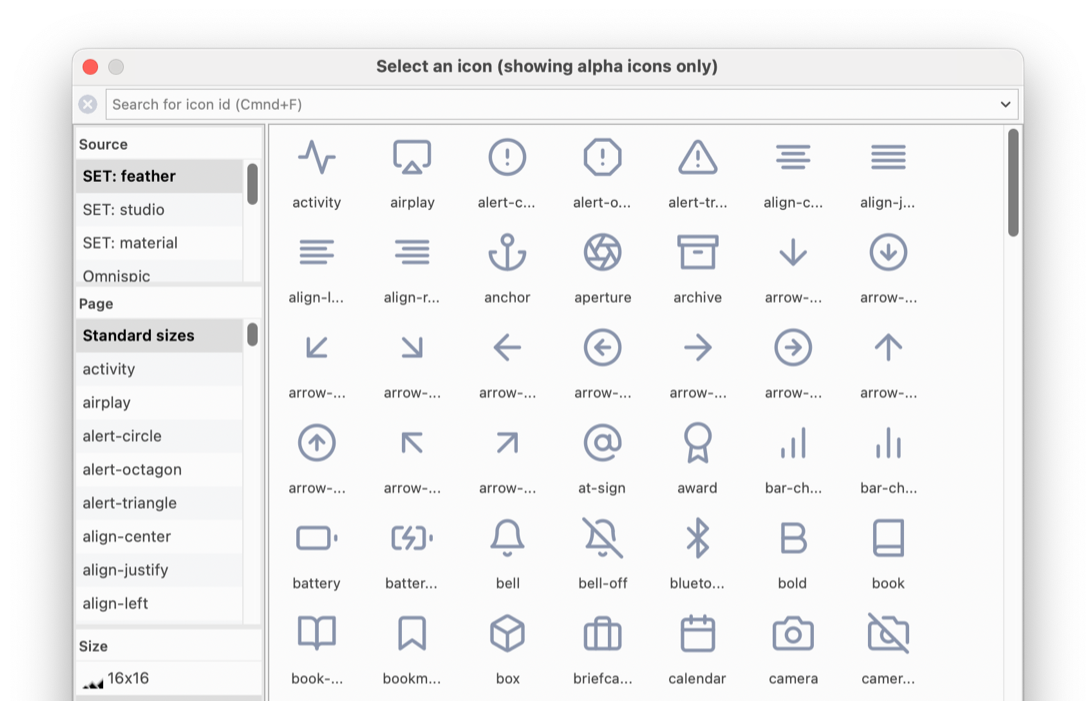Select the anchor icon

(507, 253)
